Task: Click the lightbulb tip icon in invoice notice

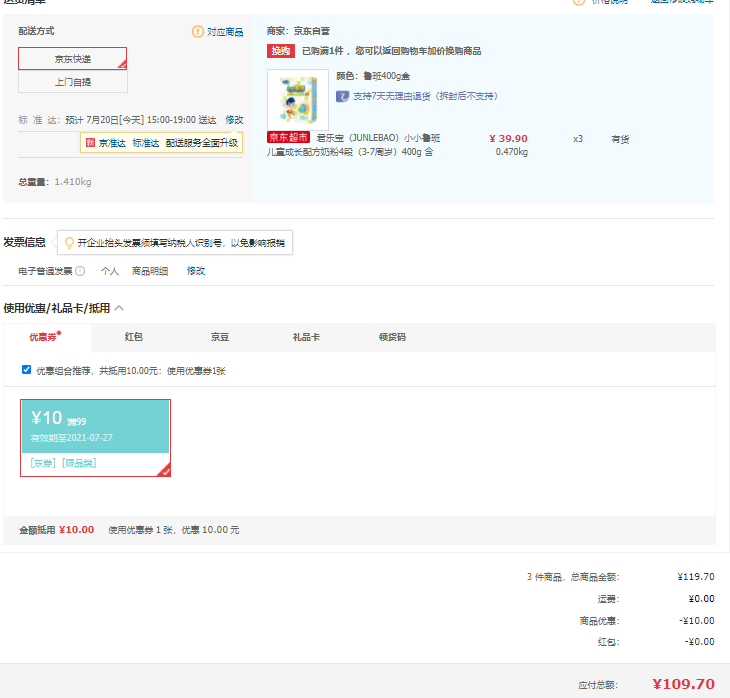Action: 69,243
